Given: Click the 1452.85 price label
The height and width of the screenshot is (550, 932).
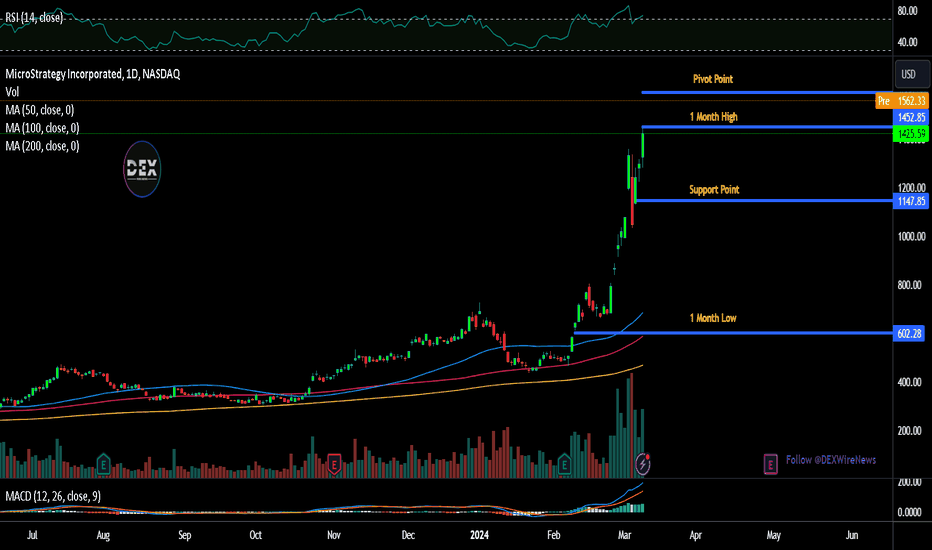Looking at the screenshot, I should (911, 117).
